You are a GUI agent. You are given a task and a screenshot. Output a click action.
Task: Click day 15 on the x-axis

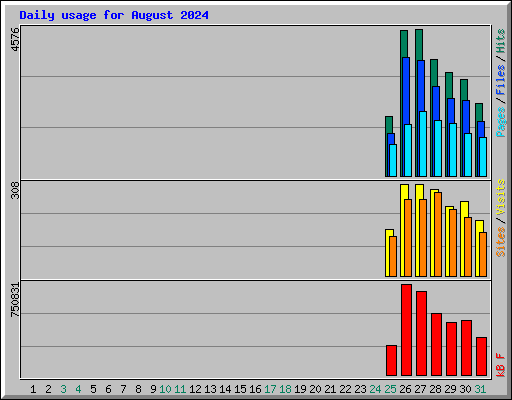coord(240,389)
